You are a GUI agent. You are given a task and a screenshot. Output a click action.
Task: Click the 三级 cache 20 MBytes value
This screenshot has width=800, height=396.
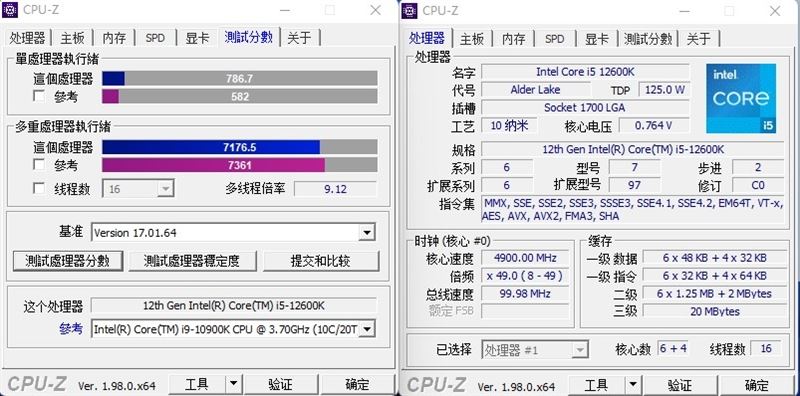[x=714, y=311]
